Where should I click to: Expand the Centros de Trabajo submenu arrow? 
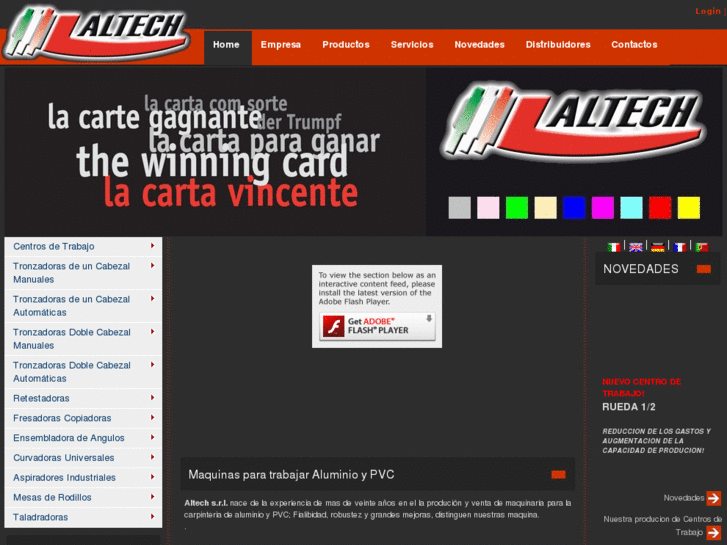(153, 246)
